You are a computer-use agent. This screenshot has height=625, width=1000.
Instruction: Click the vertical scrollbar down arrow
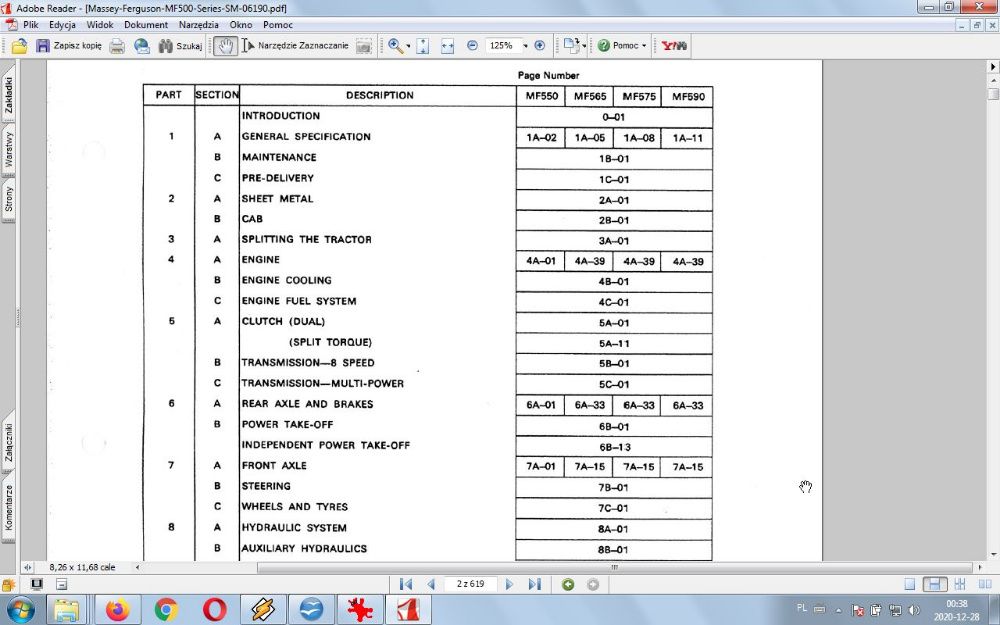click(993, 554)
